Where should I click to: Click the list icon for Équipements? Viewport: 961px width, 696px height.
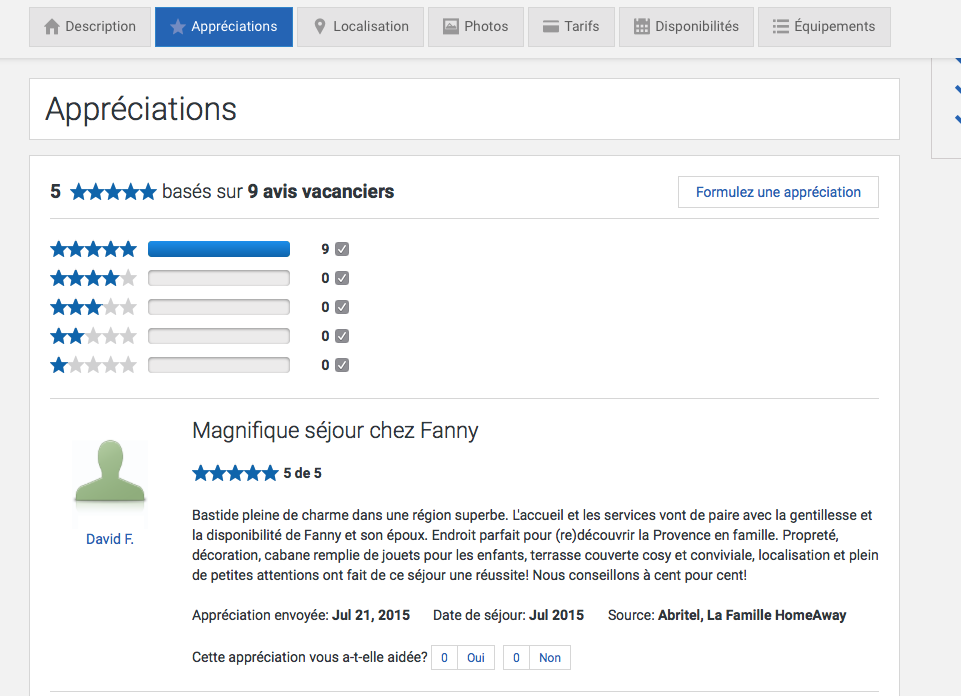tap(781, 27)
